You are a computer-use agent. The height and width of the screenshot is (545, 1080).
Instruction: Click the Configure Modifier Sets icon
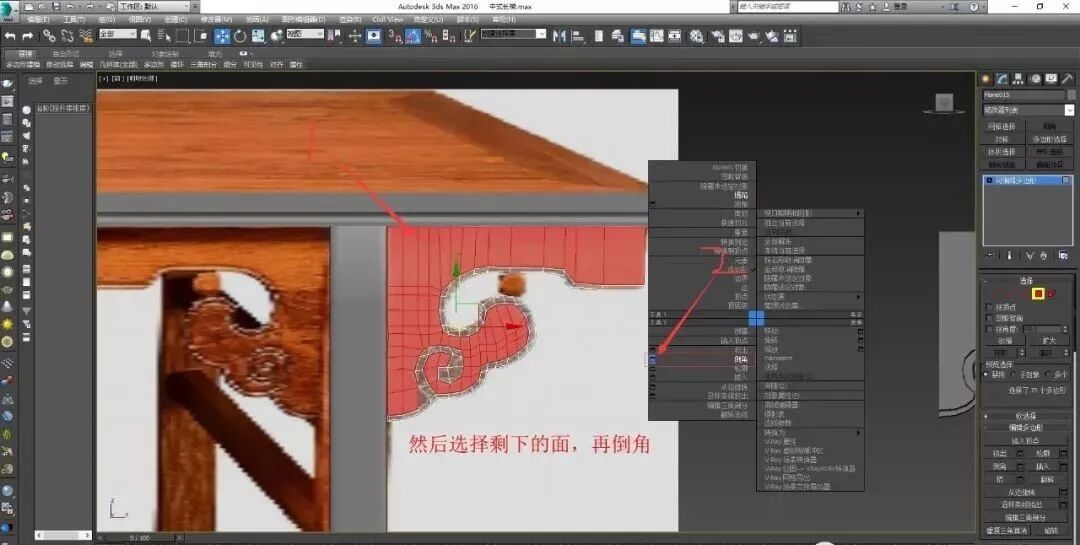coord(1063,255)
